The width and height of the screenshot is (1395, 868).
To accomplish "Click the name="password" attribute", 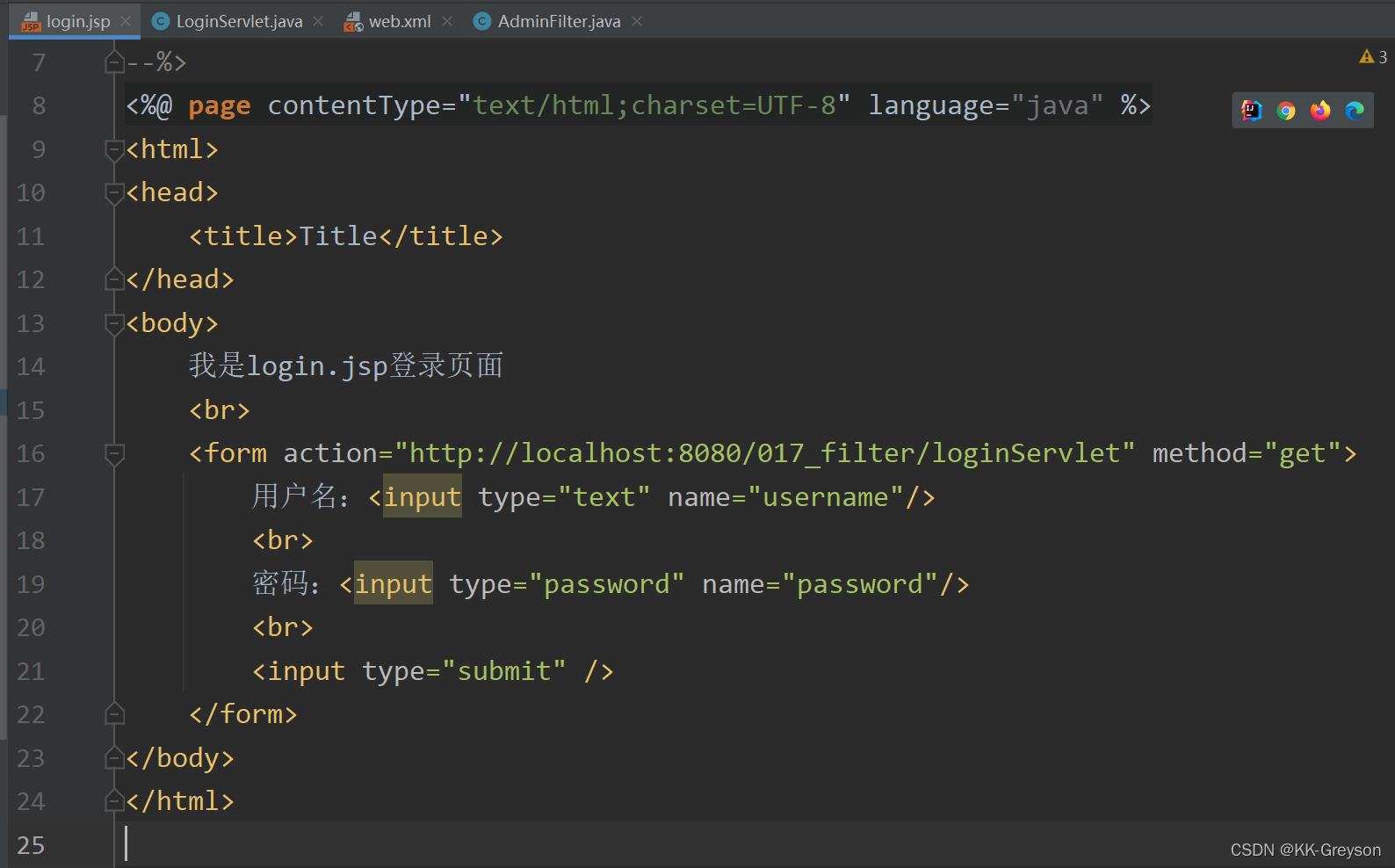I will pyautogui.click(x=820, y=584).
